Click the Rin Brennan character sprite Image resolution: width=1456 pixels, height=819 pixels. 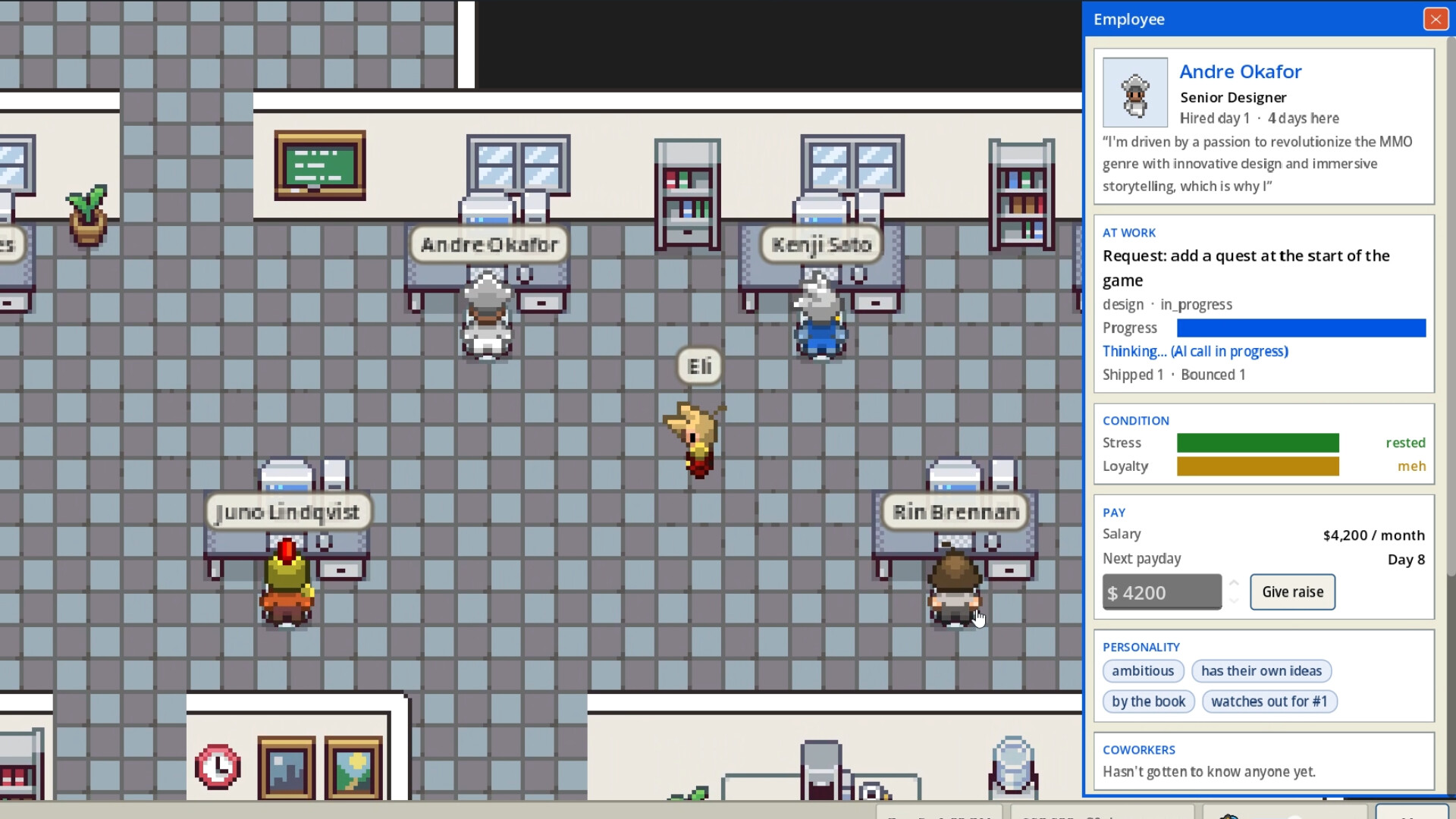(x=954, y=587)
